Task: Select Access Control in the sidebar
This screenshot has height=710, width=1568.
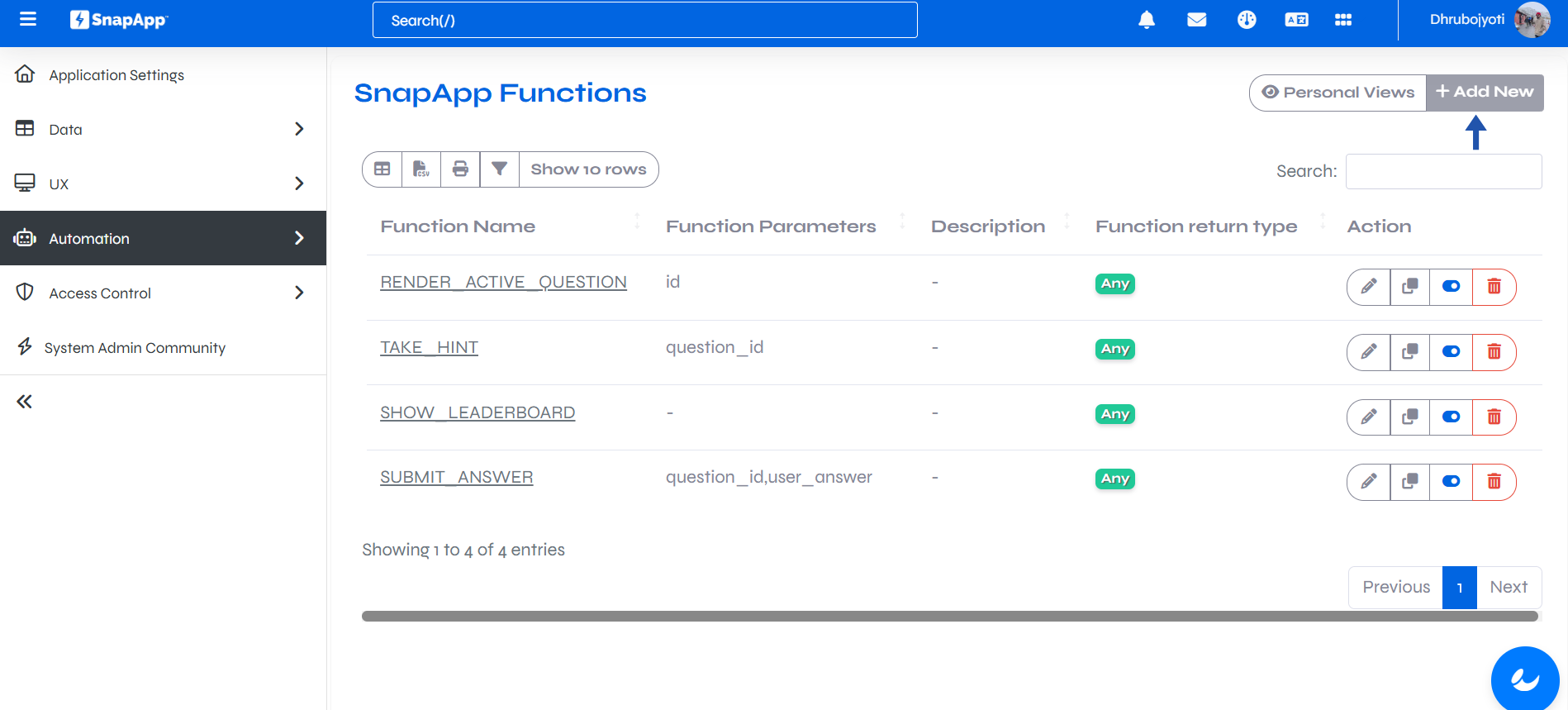Action: click(163, 293)
